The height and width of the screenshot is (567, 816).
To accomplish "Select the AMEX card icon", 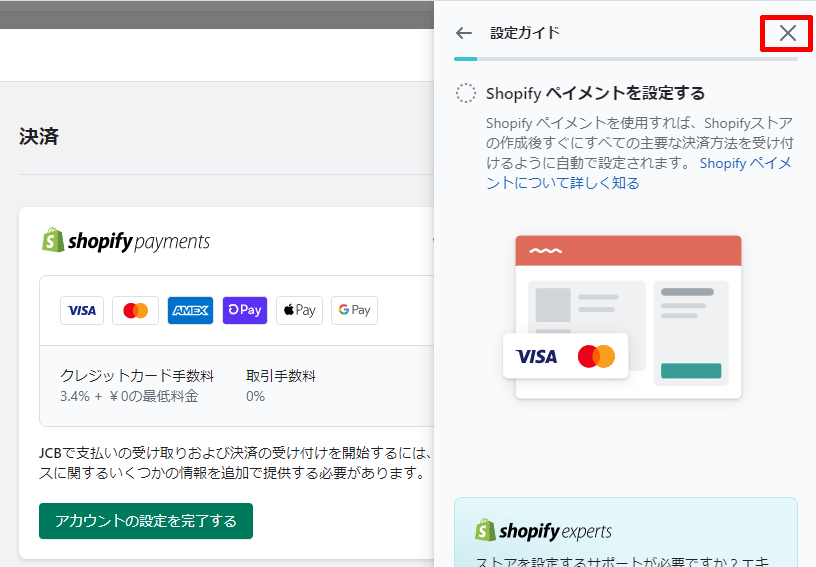I will pos(190,311).
